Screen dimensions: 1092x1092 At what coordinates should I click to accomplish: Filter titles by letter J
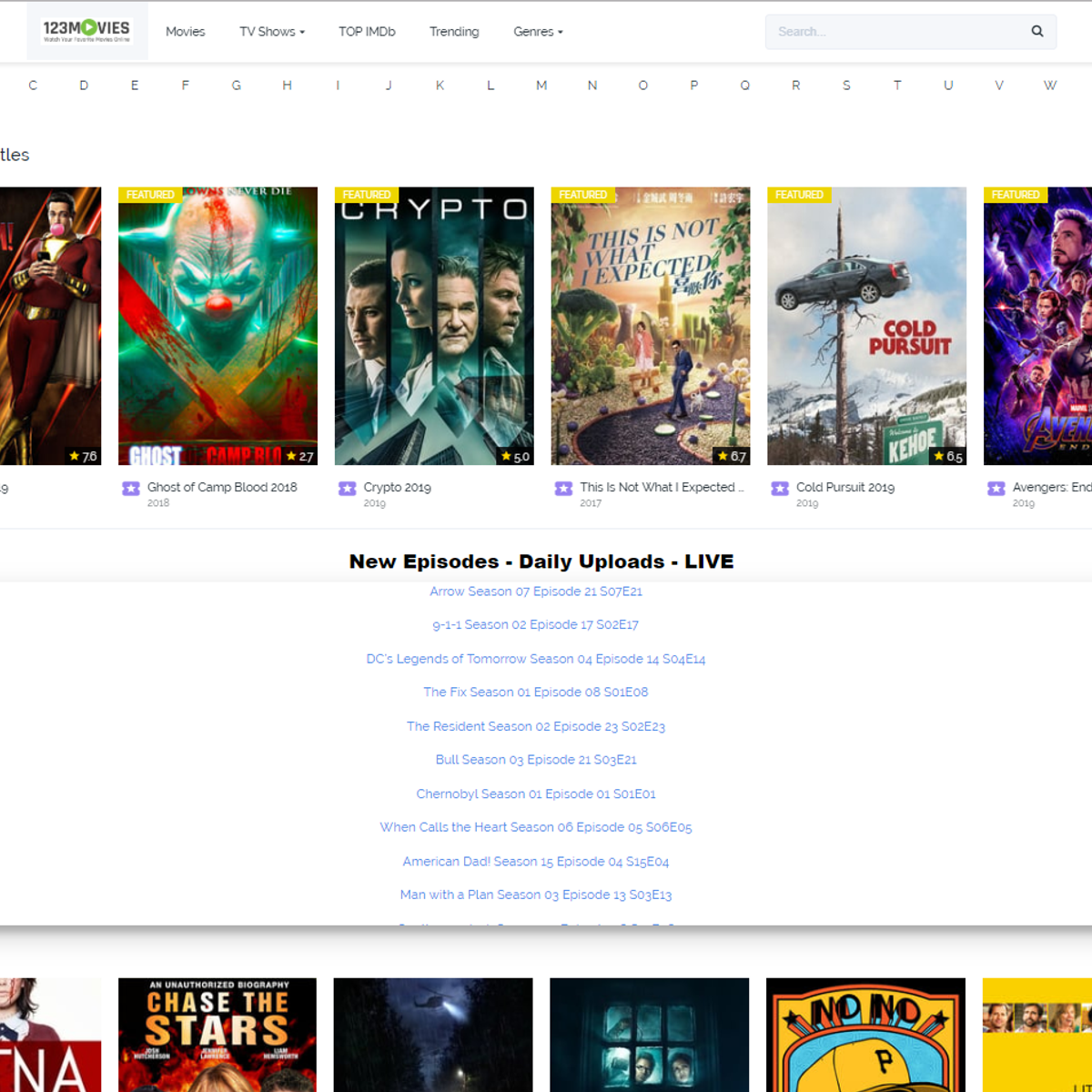pyautogui.click(x=389, y=86)
